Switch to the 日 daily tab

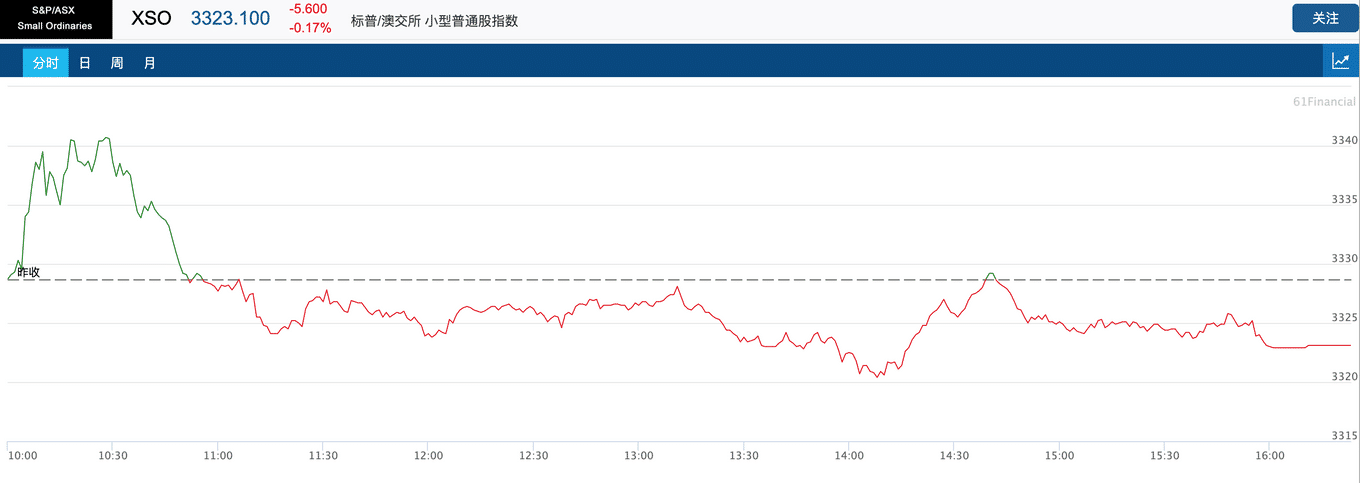pyautogui.click(x=85, y=62)
